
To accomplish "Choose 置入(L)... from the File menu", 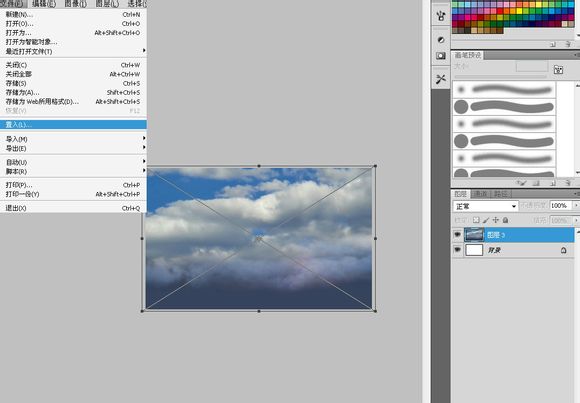I will (73, 125).
